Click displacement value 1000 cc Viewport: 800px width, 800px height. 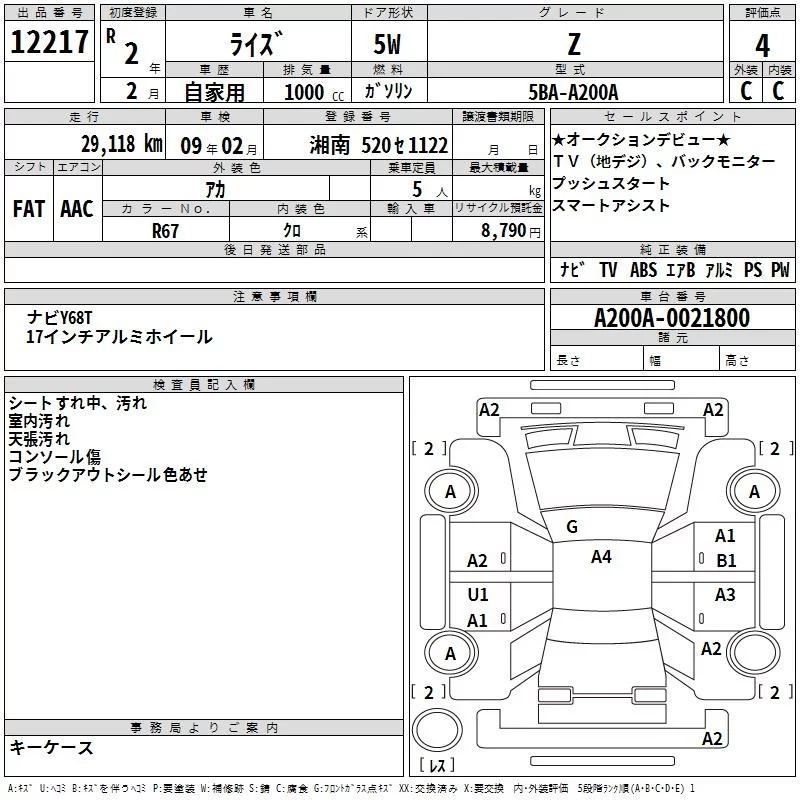pyautogui.click(x=314, y=92)
